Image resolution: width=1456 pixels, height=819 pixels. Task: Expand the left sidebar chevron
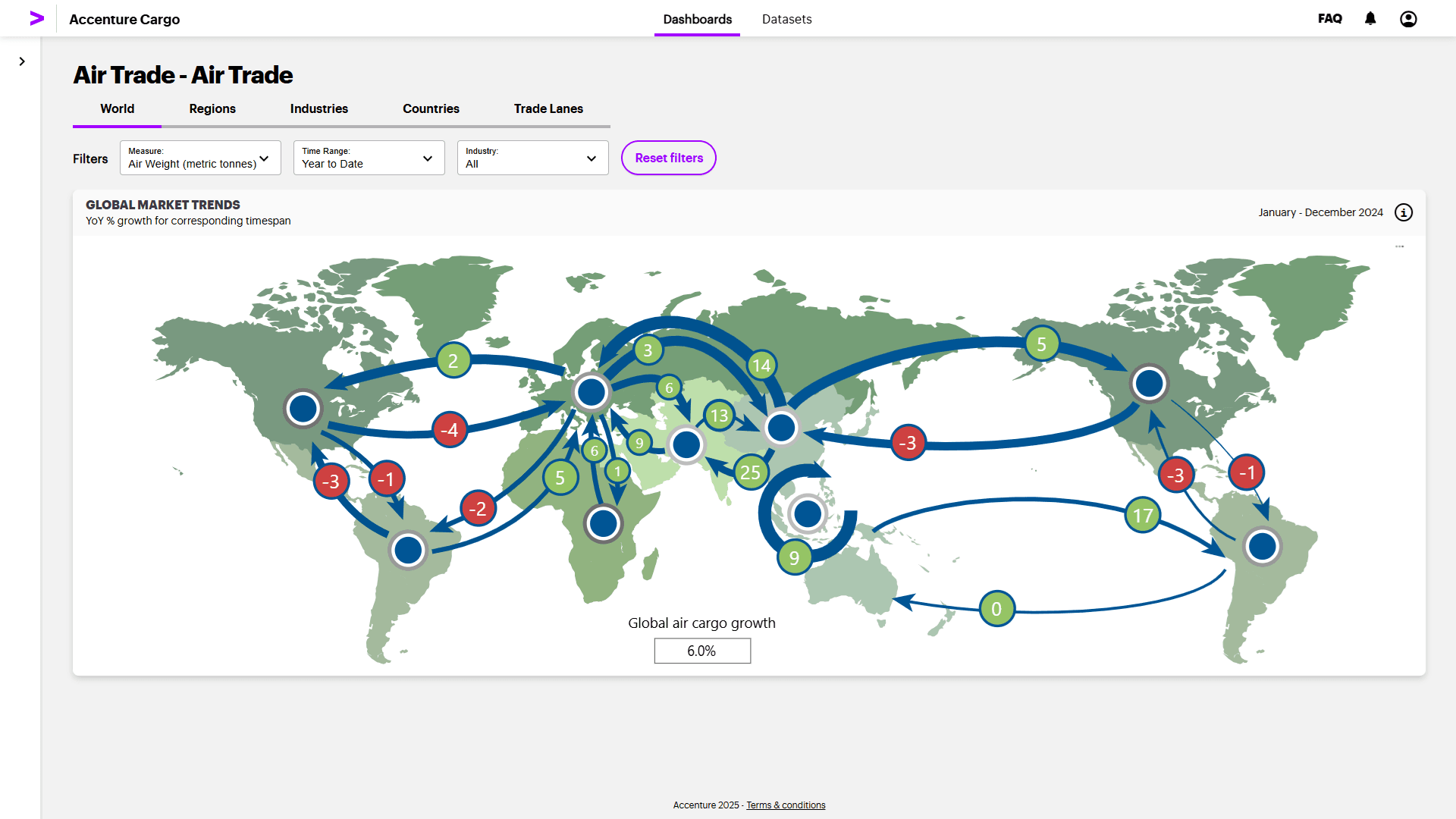click(22, 61)
